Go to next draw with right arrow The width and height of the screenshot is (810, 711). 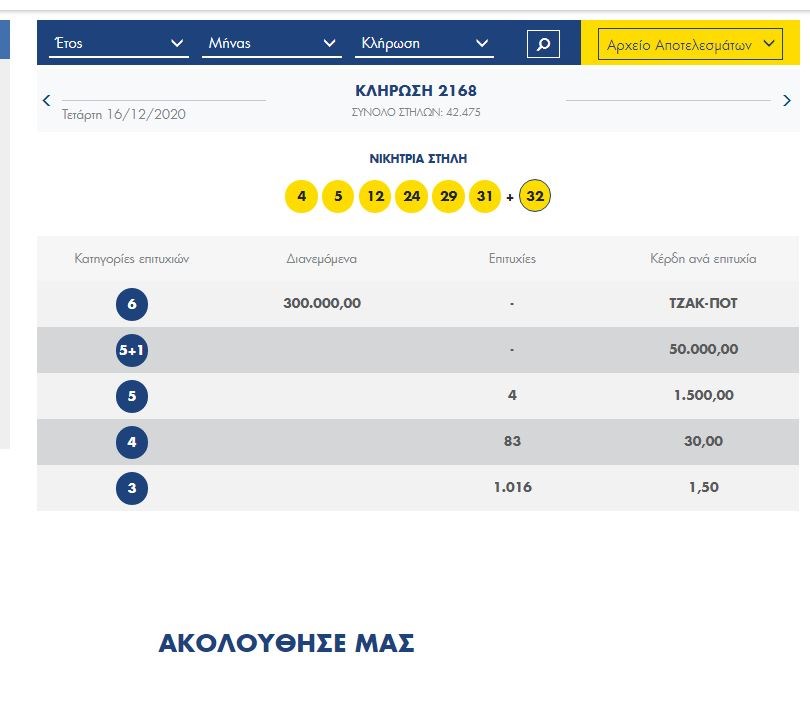(x=787, y=100)
